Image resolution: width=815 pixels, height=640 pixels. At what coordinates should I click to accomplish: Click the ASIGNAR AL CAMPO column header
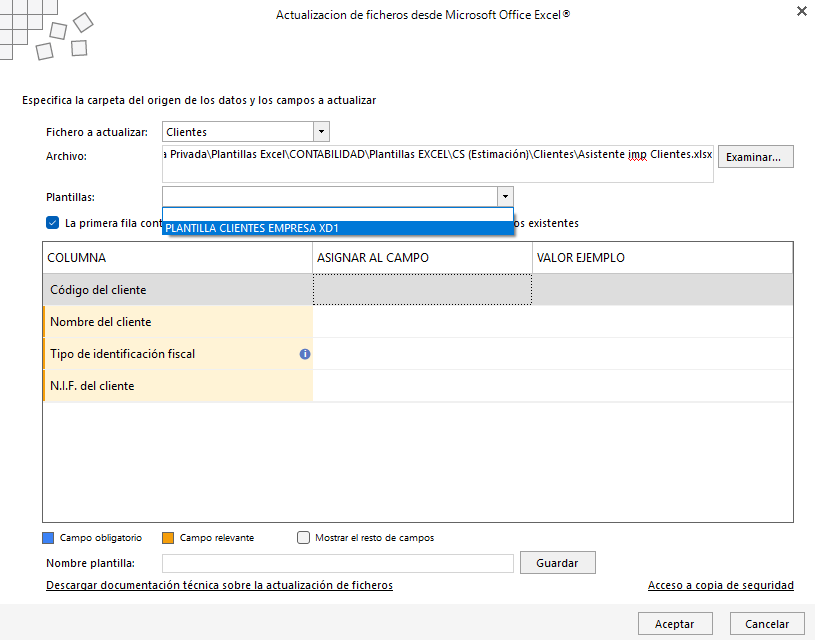pos(423,258)
